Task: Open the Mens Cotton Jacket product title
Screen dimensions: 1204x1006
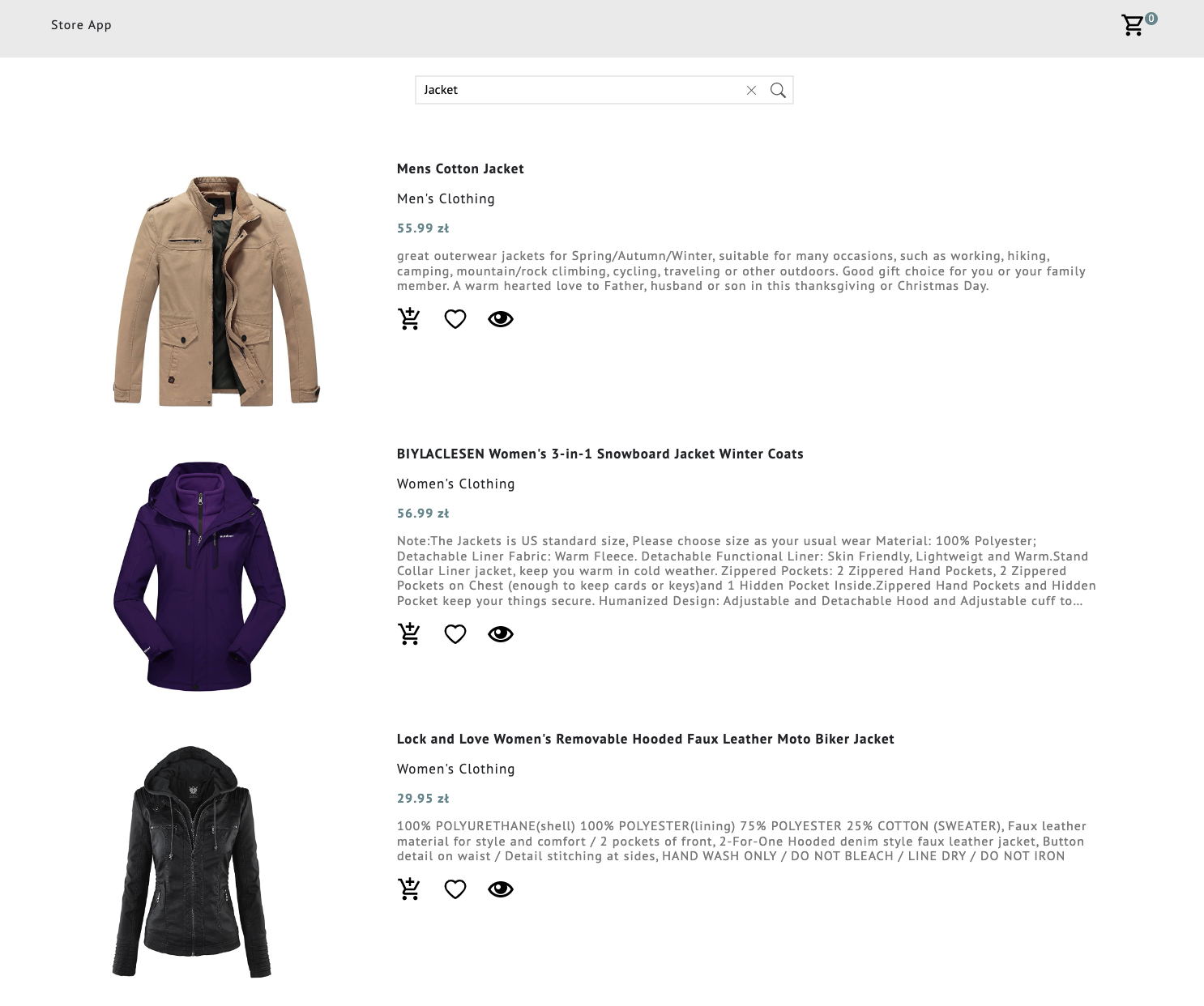Action: pos(459,168)
